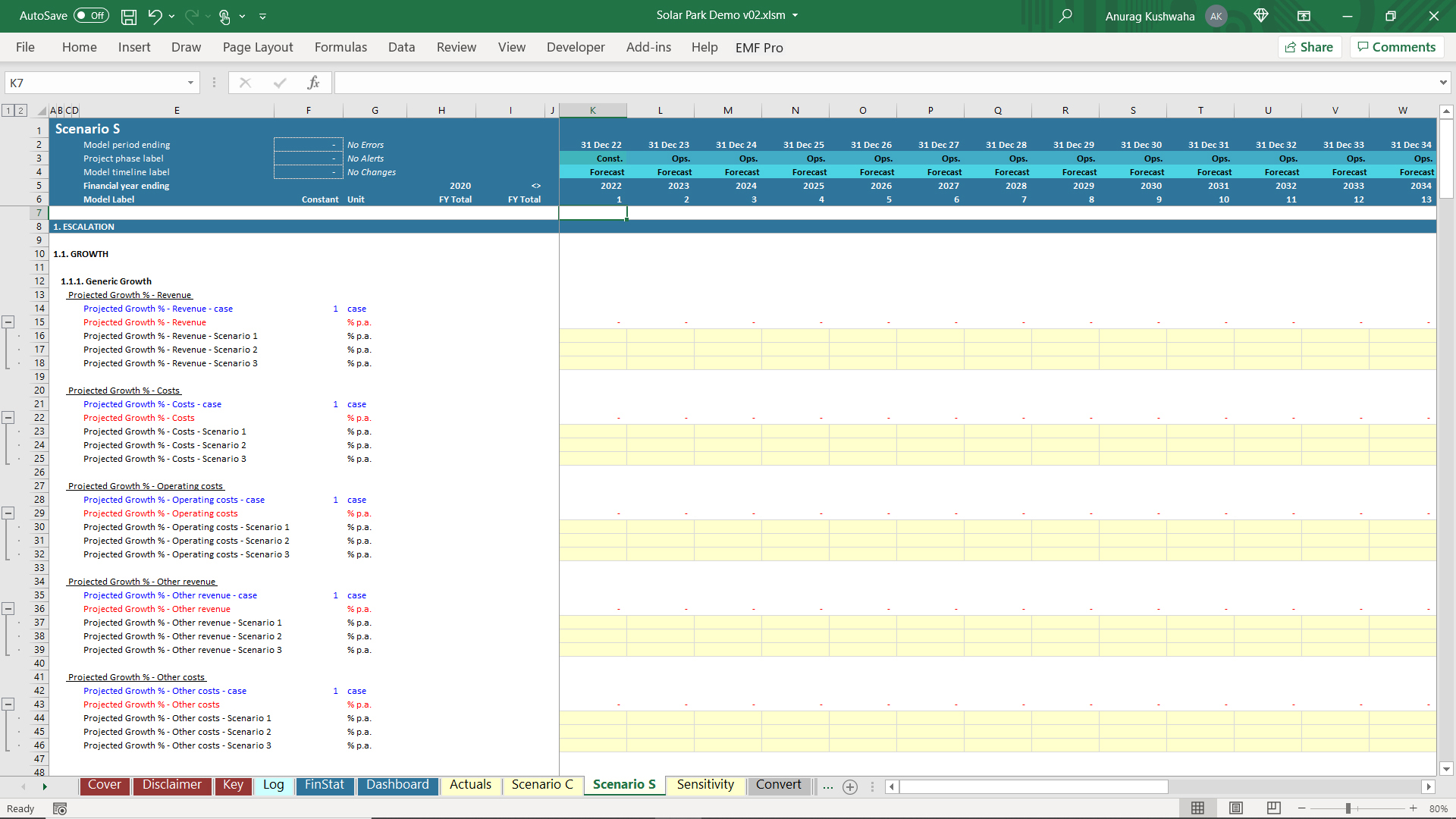Open the Name Box dropdown arrow
Screen dimensions: 1456x819
pos(190,83)
